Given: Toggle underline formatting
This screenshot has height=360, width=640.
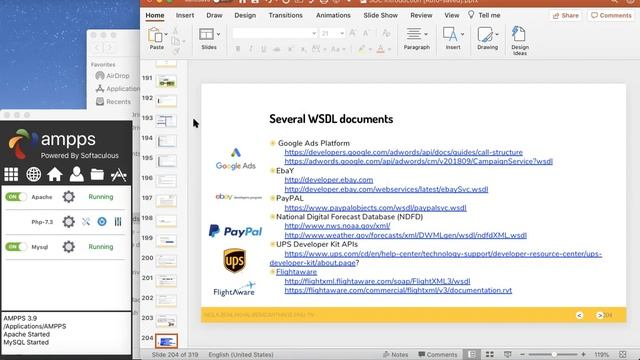Looking at the screenshot, I should click(264, 49).
